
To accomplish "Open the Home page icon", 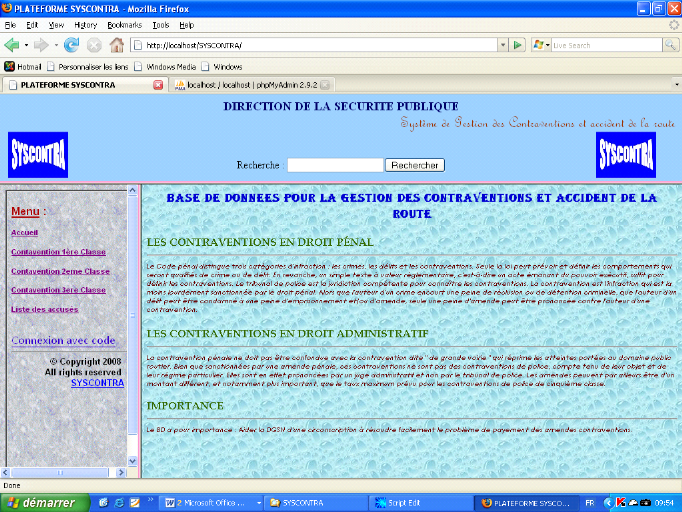I will point(117,45).
